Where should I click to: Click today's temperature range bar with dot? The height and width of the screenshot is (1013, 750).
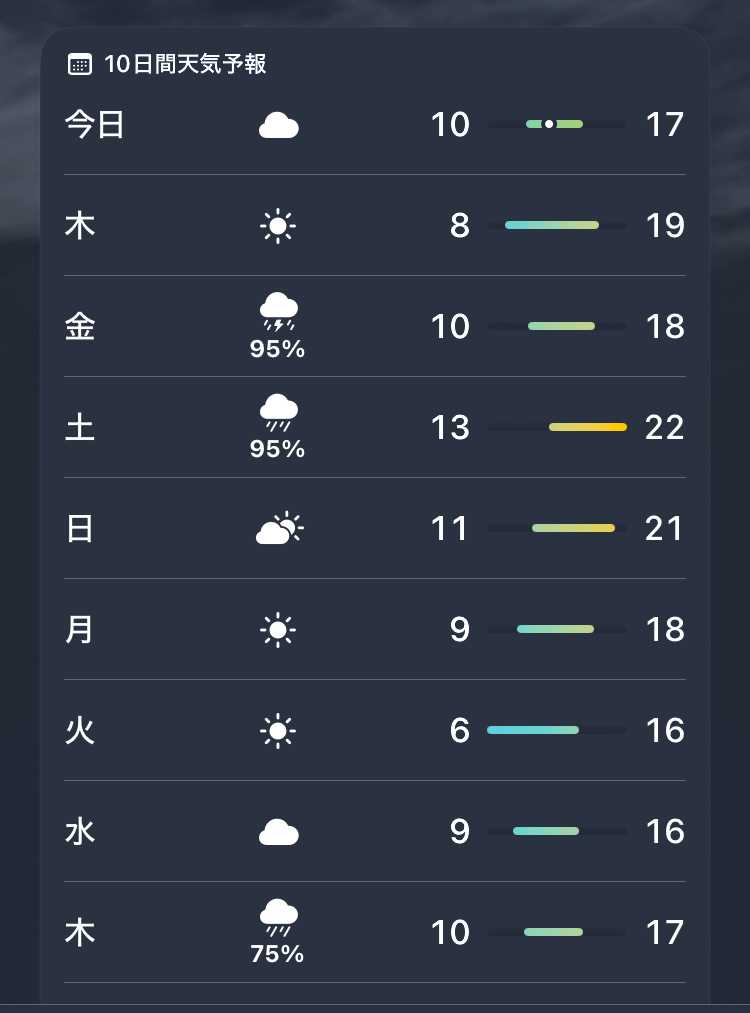[x=556, y=124]
